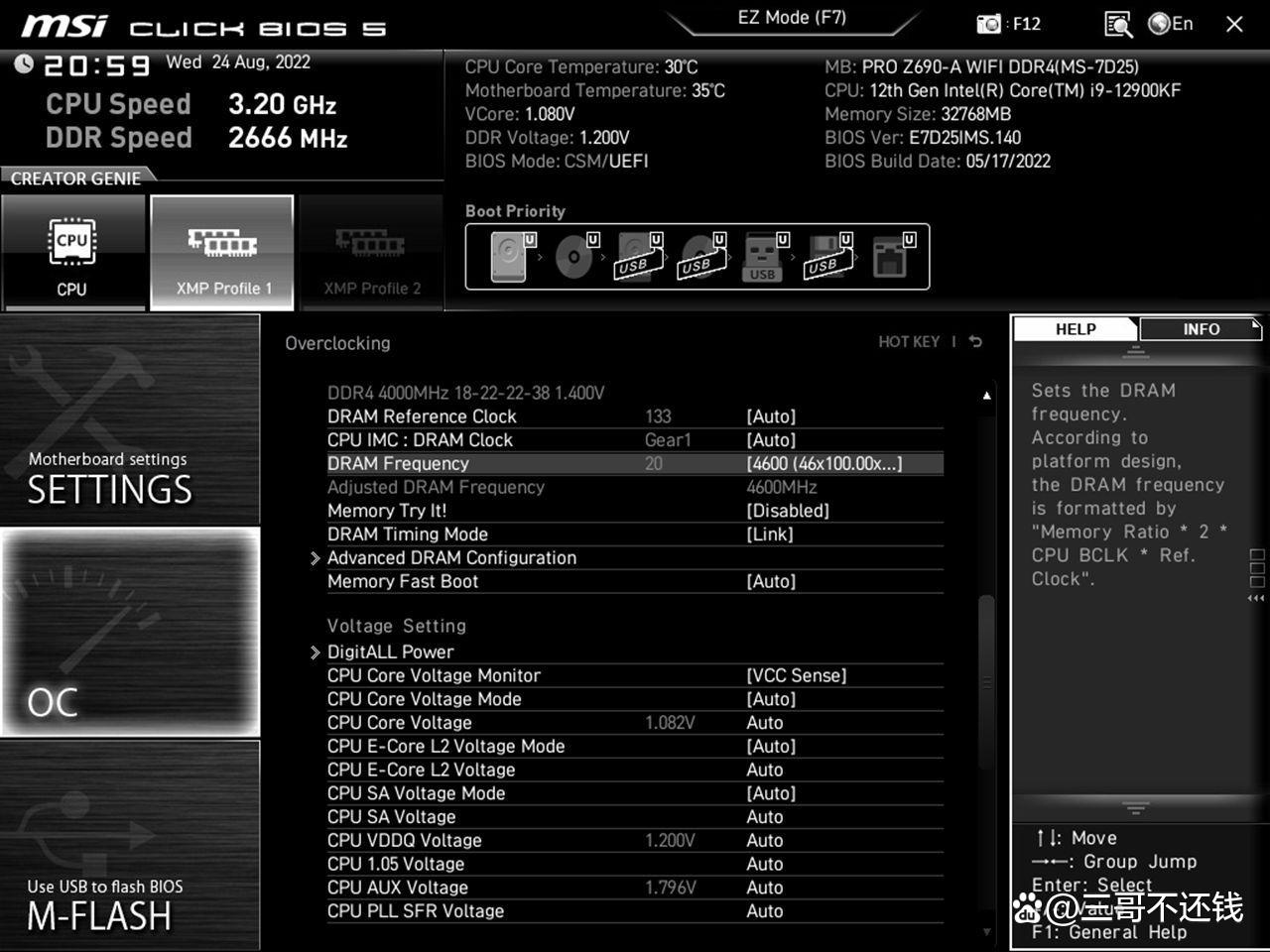This screenshot has height=952, width=1270.
Task: Click the clock icon beside the time
Action: [24, 64]
